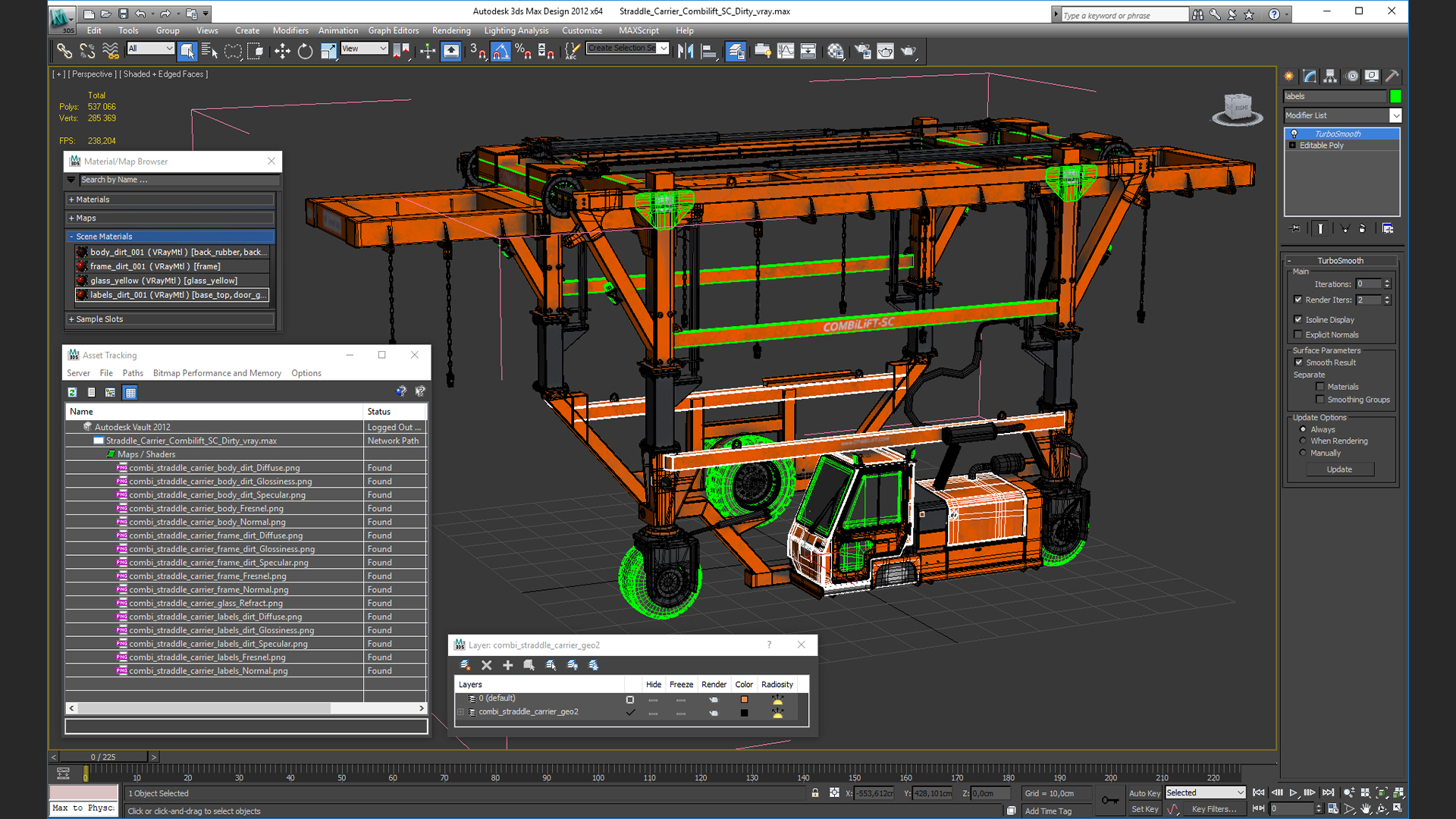Open Manage Layers from toolbar
The width and height of the screenshot is (1456, 819).
(x=736, y=51)
